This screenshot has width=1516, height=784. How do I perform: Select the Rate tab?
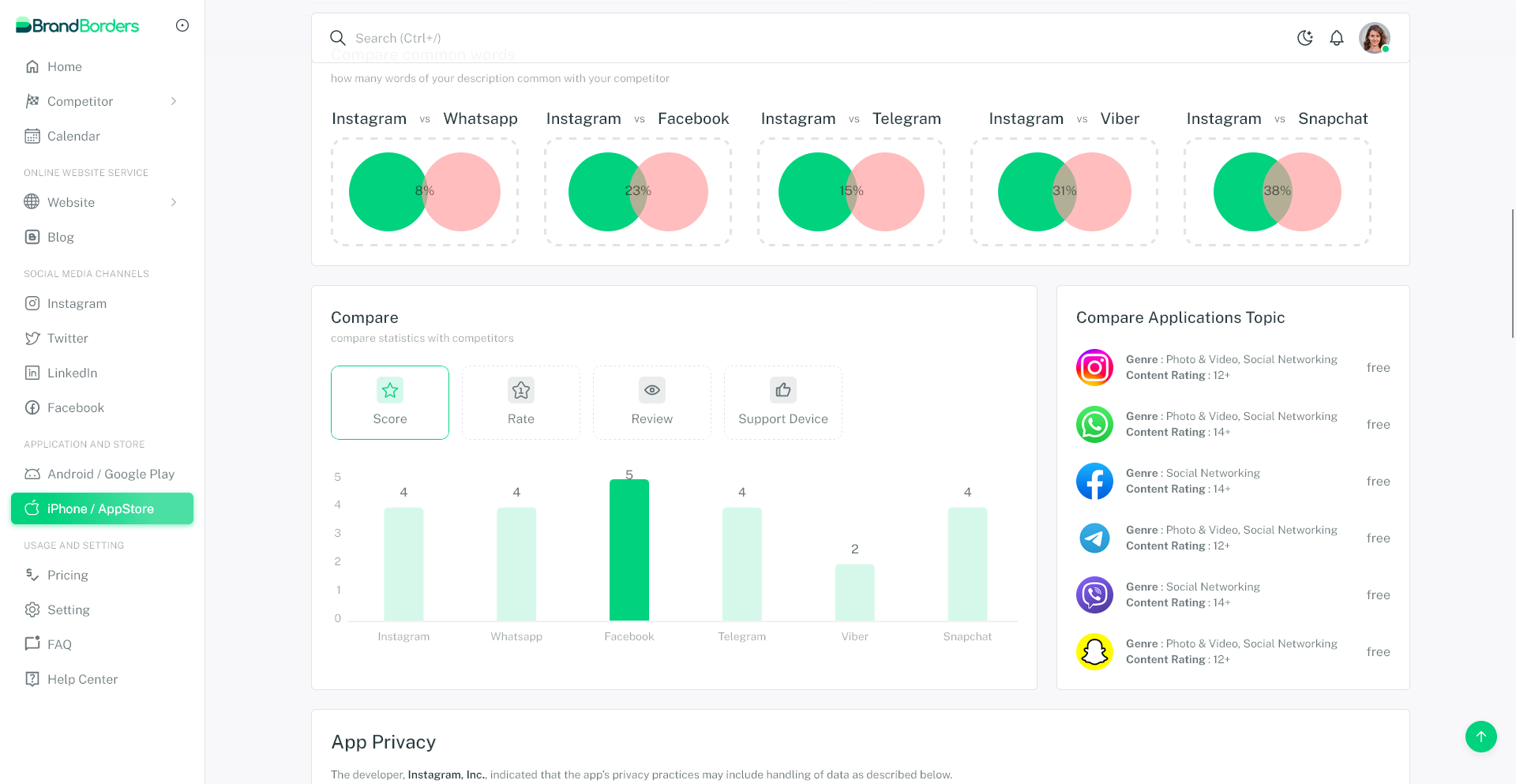pos(521,403)
